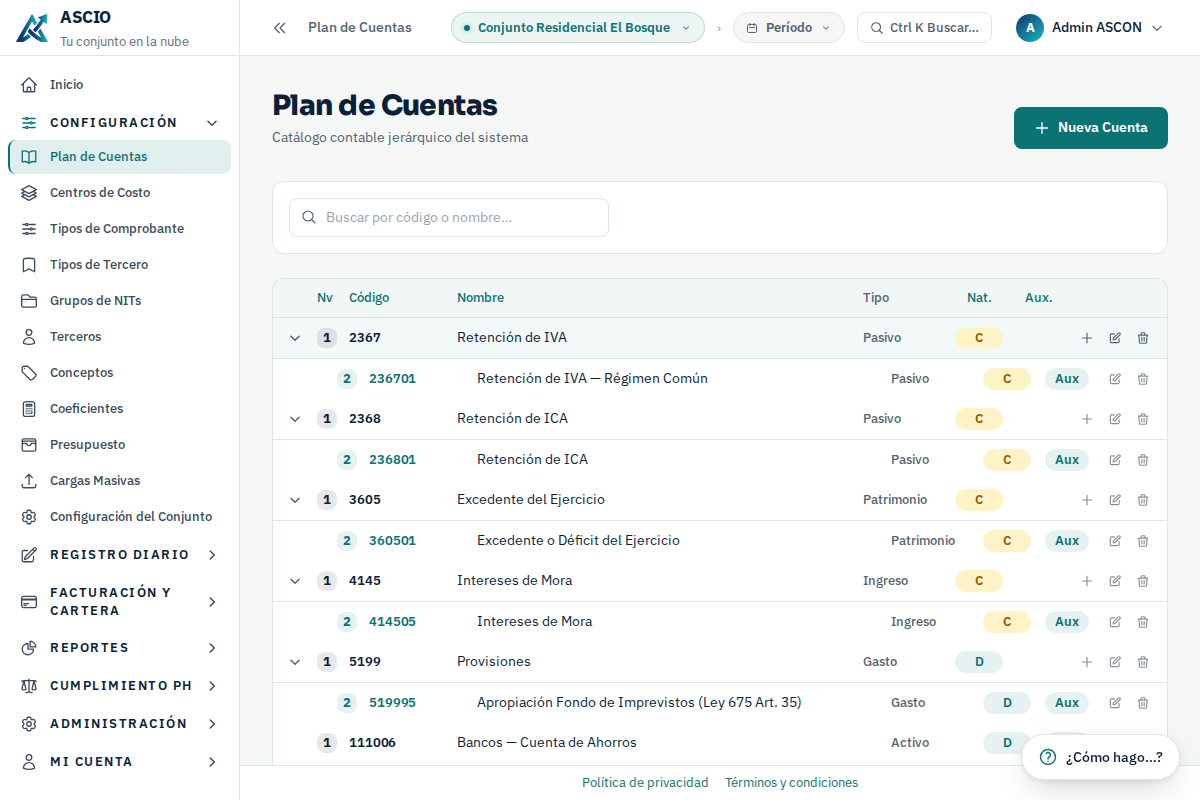The width and height of the screenshot is (1200, 800).
Task: Edit account 236801 Retención de ICA
Action: 1115,460
